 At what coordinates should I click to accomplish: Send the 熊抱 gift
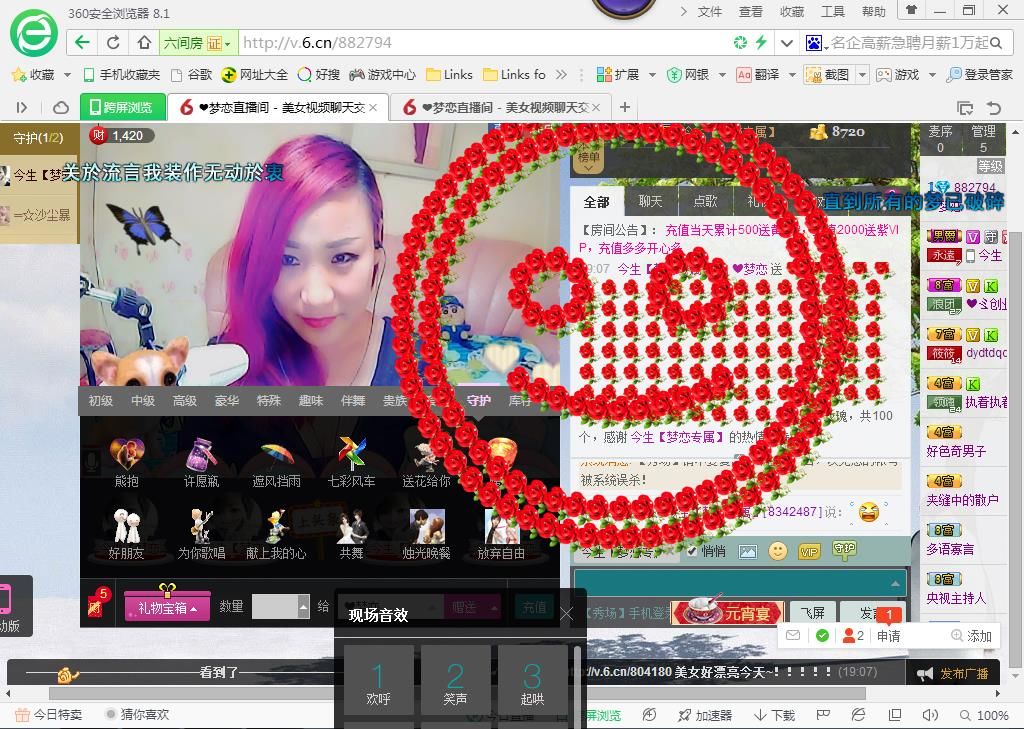pyautogui.click(x=127, y=462)
